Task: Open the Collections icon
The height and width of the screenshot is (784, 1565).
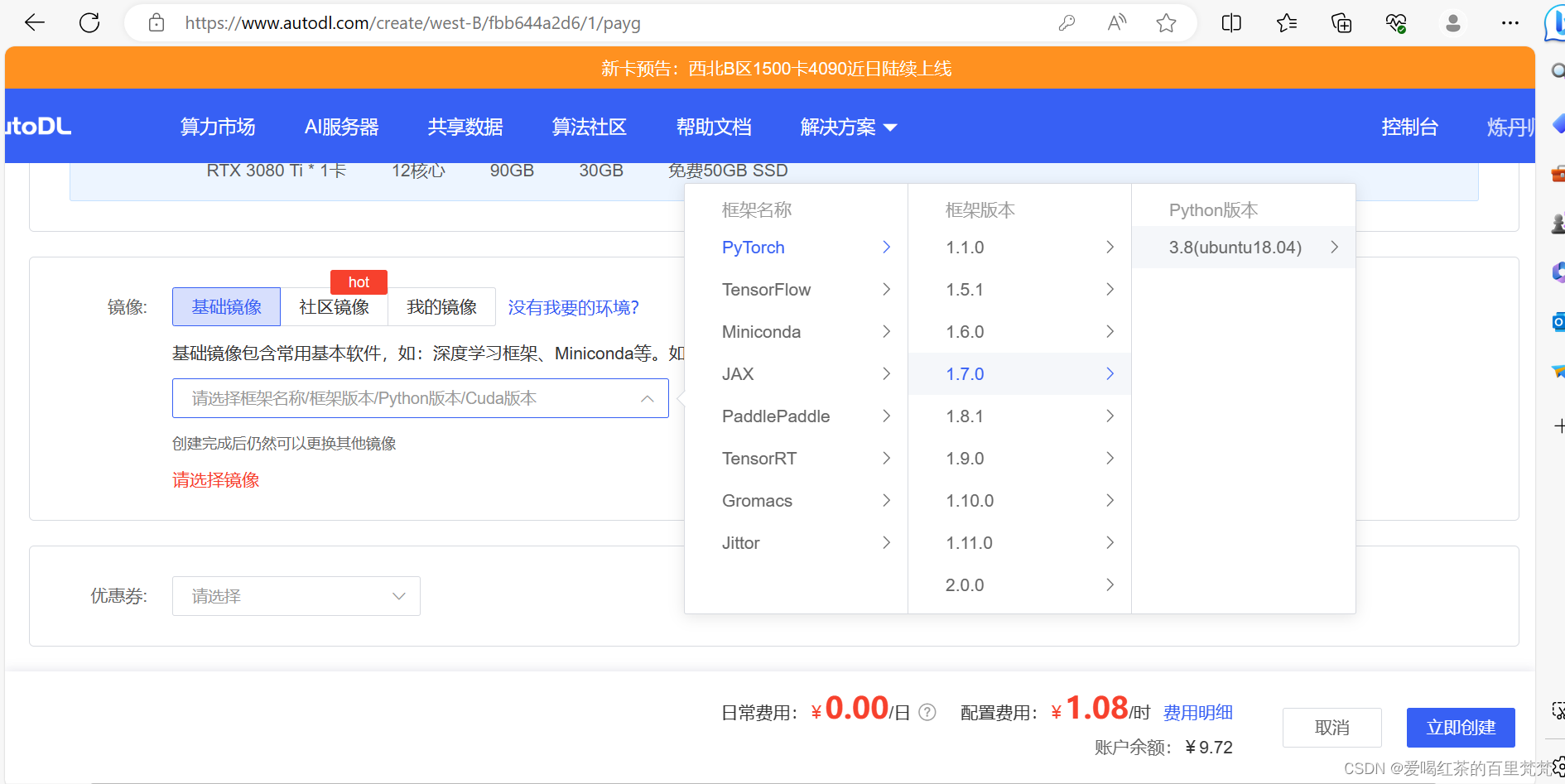Action: [x=1341, y=23]
